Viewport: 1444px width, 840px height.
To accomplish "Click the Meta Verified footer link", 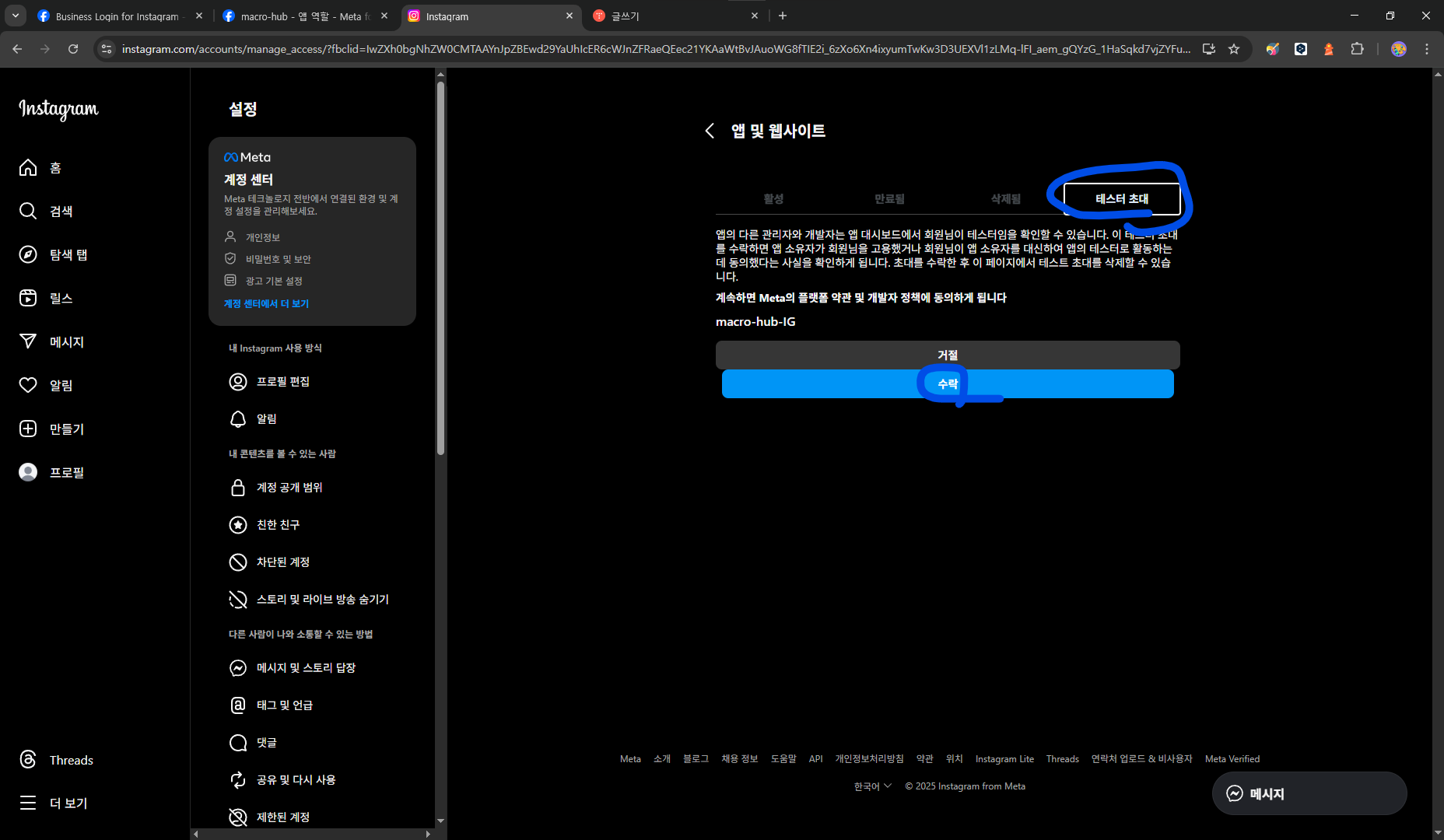I will click(1232, 759).
